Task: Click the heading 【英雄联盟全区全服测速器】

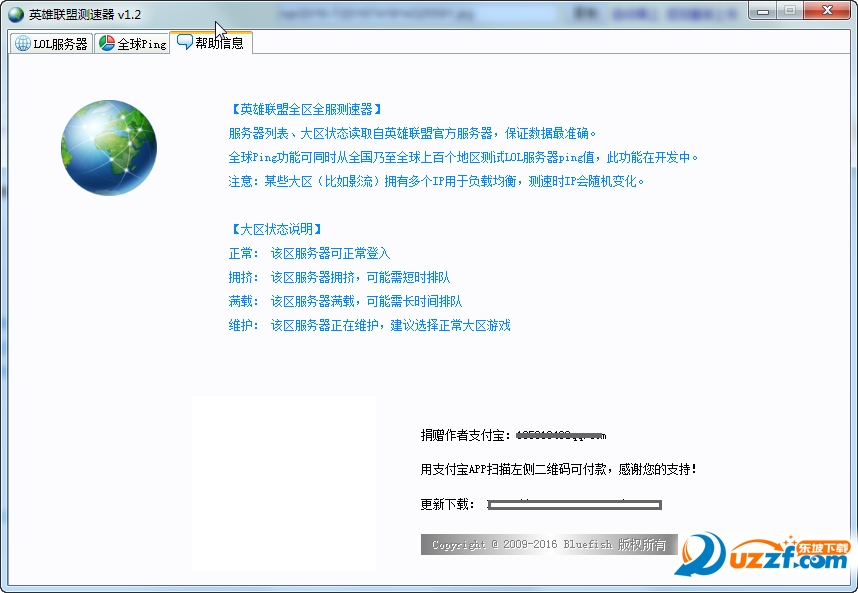Action: tap(306, 109)
